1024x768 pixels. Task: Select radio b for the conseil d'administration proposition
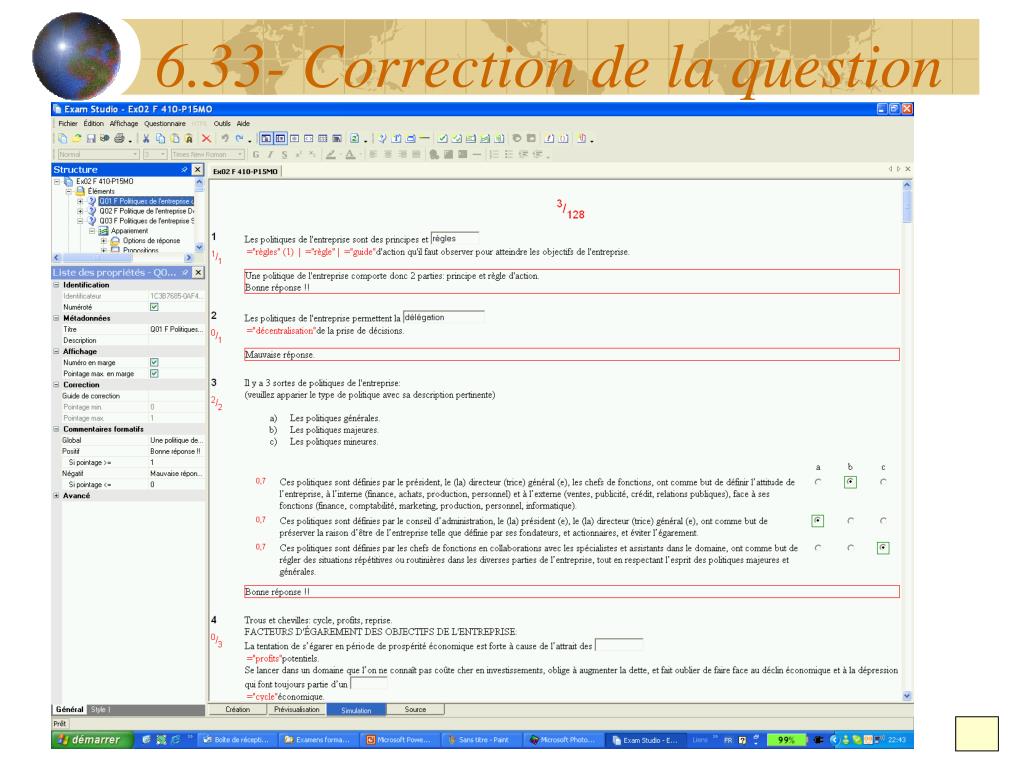(x=850, y=521)
